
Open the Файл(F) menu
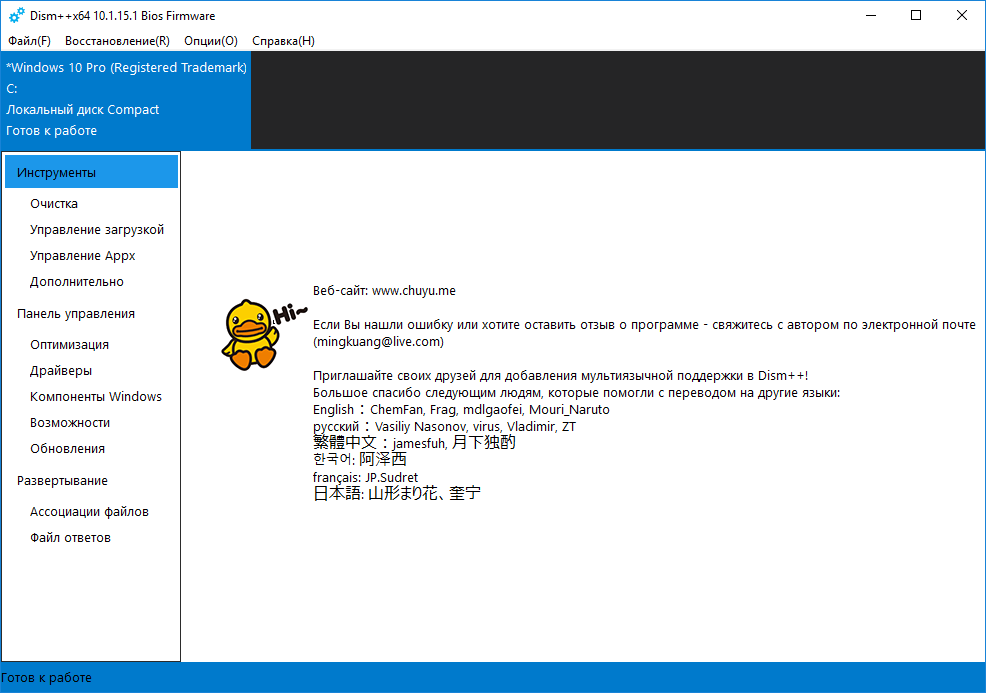(x=29, y=41)
